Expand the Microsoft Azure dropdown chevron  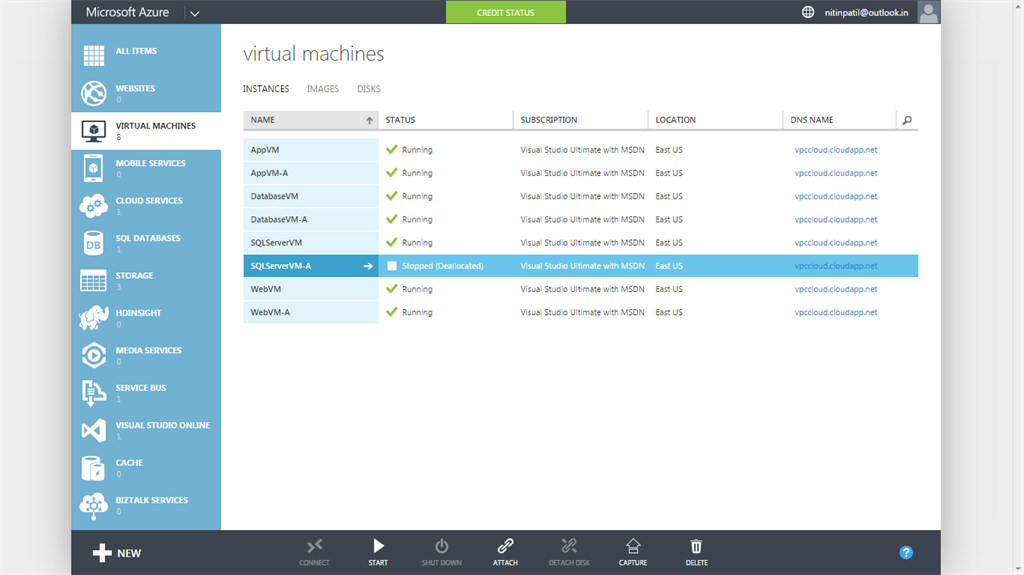coord(194,13)
